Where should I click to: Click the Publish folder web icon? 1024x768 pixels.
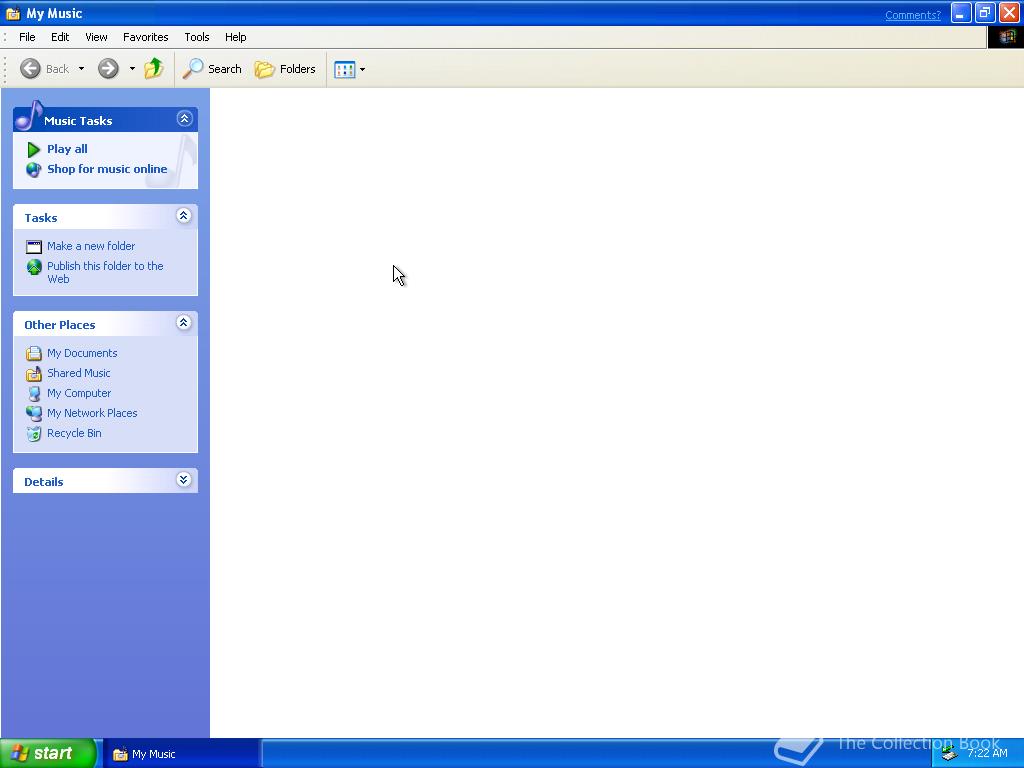click(x=34, y=266)
